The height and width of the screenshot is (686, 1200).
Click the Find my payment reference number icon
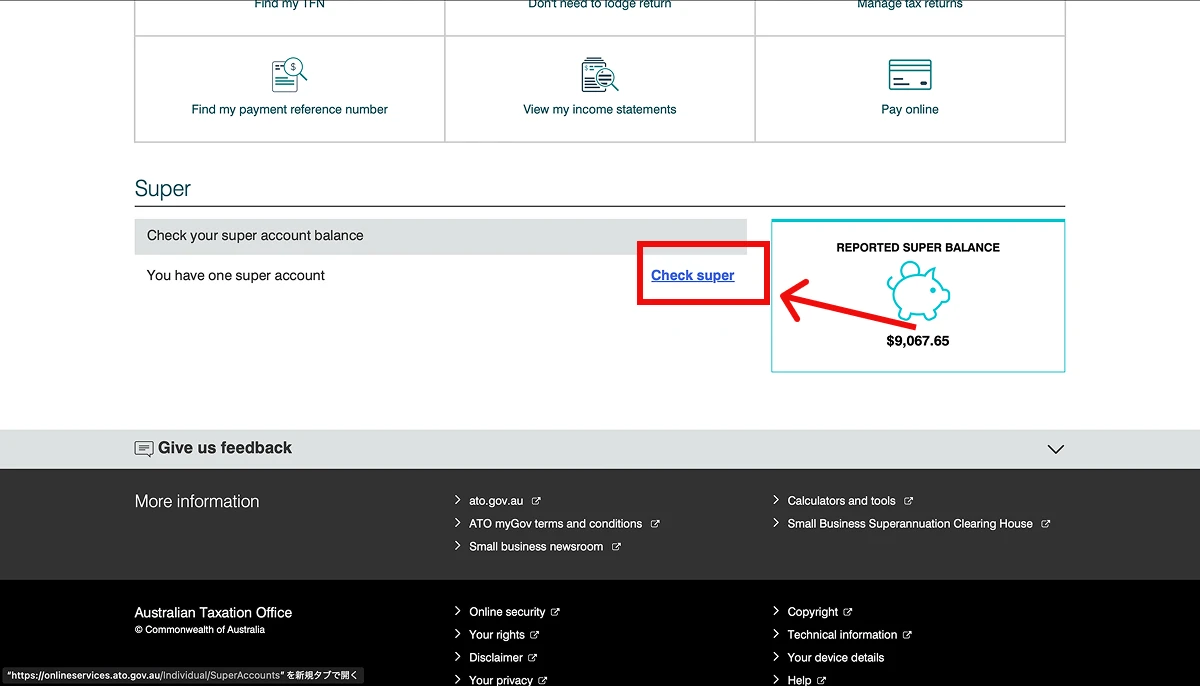(289, 75)
